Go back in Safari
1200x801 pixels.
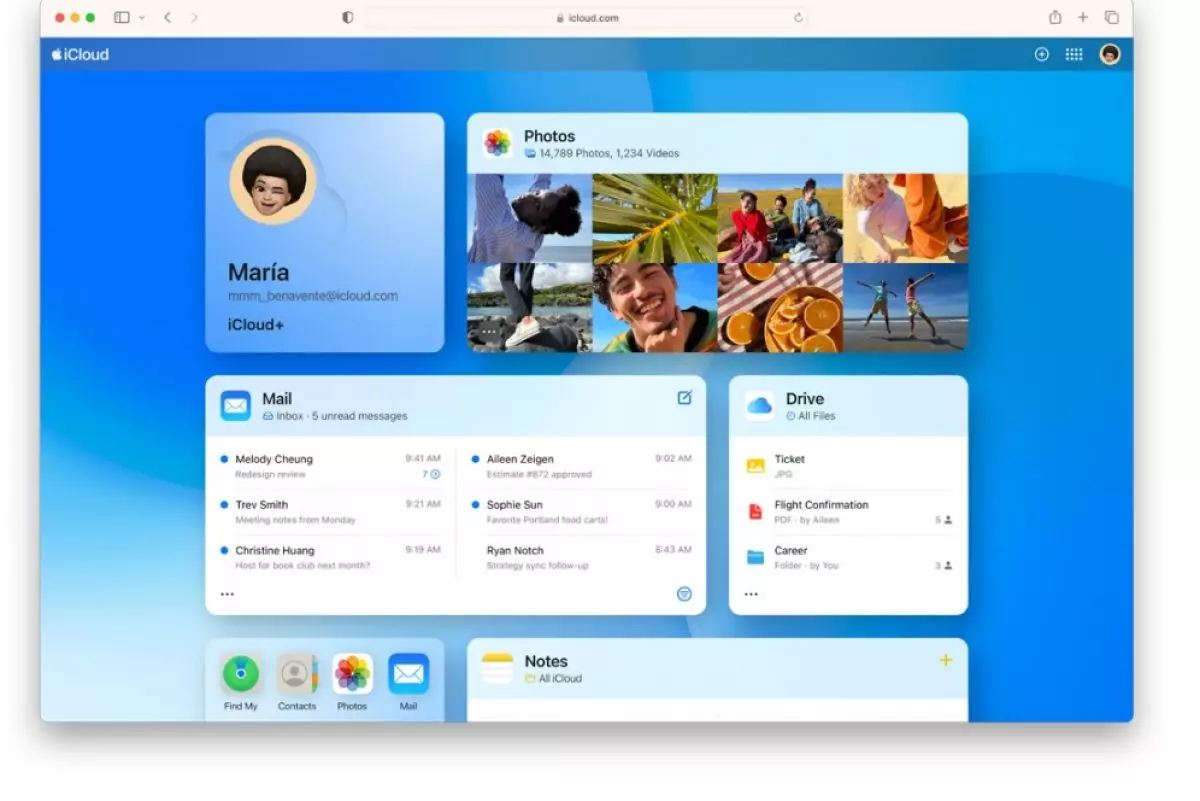pyautogui.click(x=167, y=17)
